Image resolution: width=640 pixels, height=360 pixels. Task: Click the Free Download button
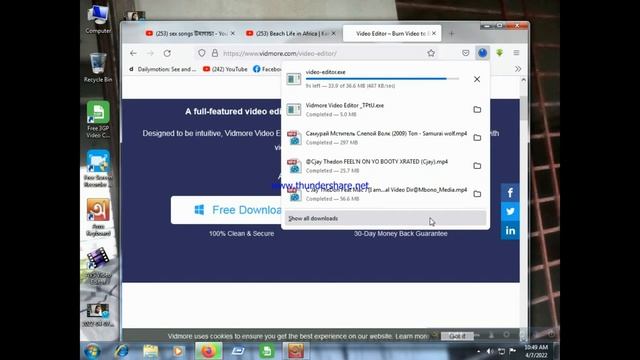click(226, 210)
